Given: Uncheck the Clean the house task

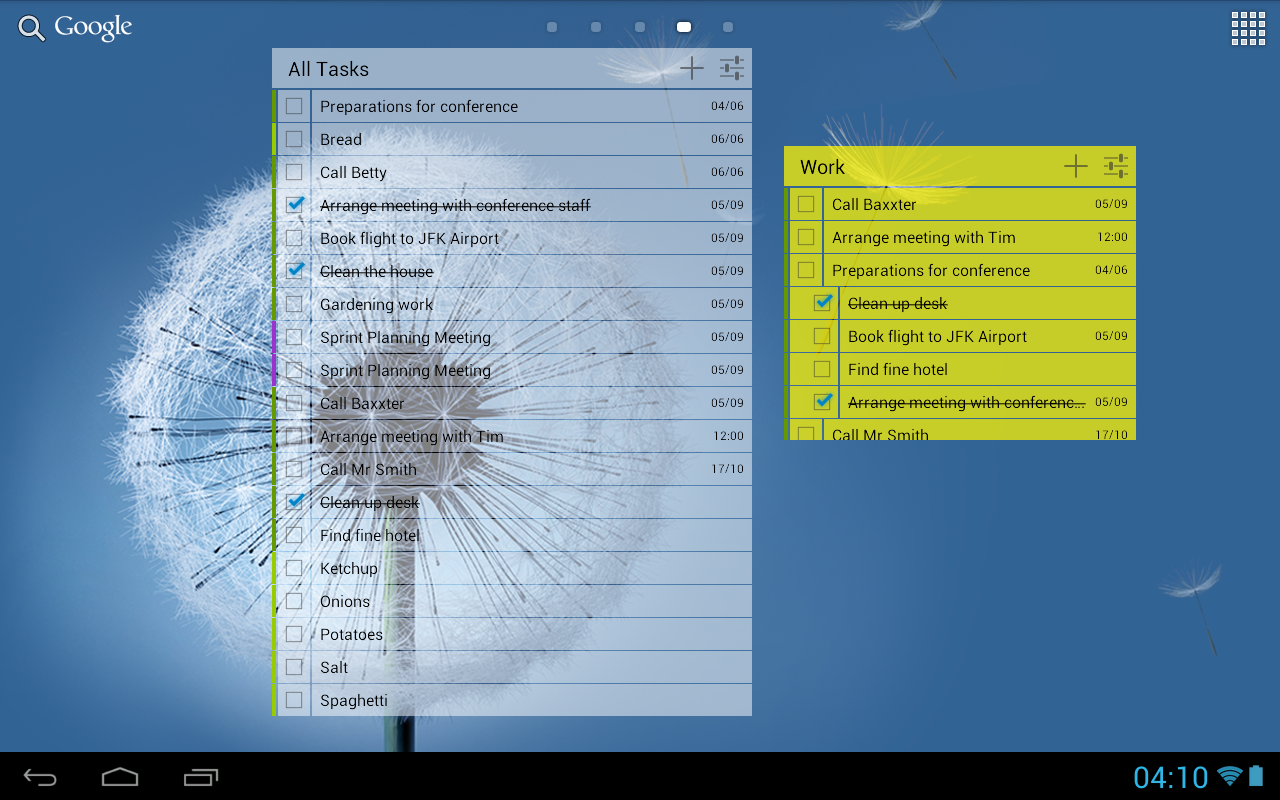Looking at the screenshot, I should tap(294, 271).
